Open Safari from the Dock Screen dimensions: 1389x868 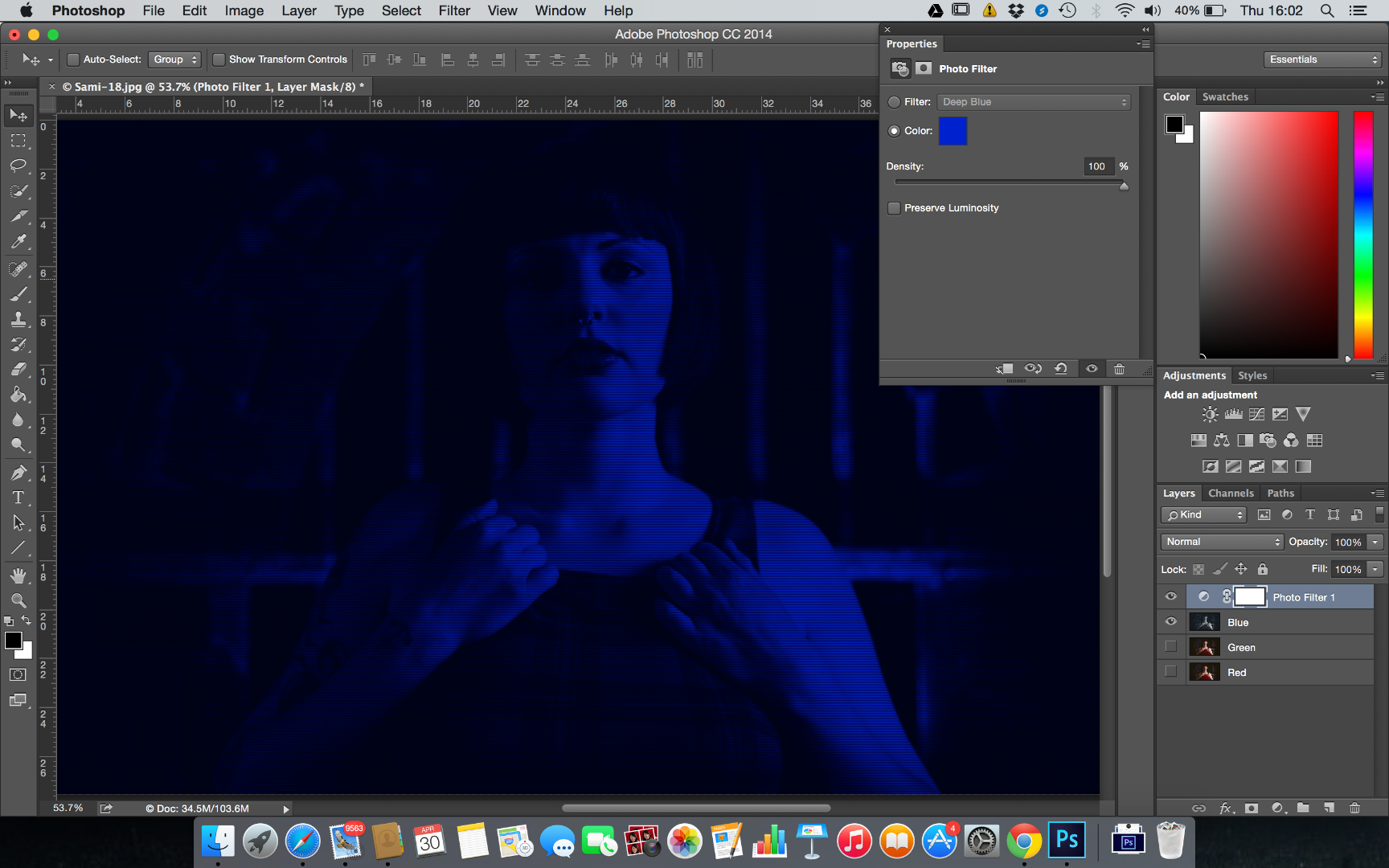pyautogui.click(x=302, y=841)
